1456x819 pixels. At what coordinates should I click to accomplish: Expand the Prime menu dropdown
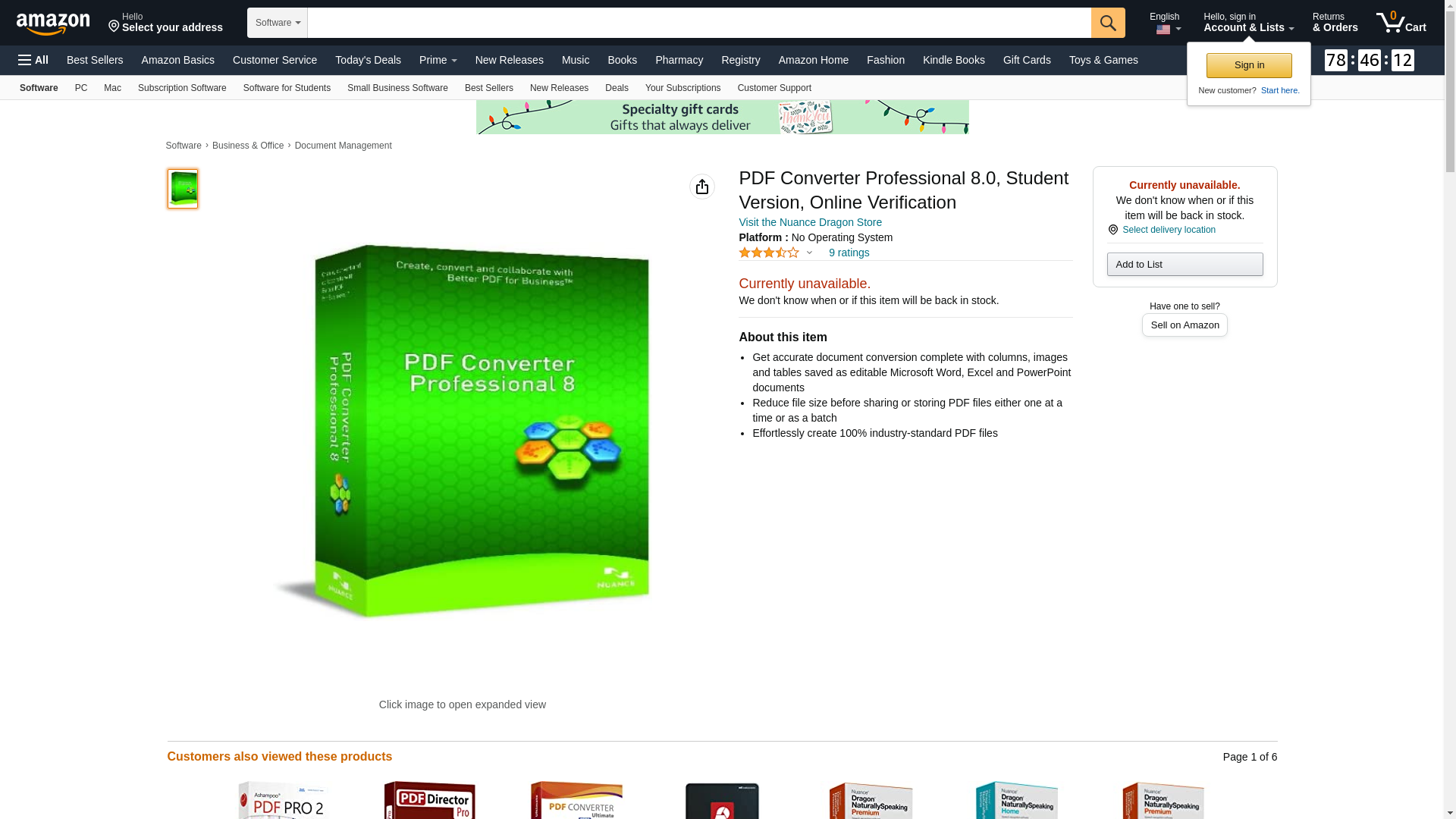(438, 60)
